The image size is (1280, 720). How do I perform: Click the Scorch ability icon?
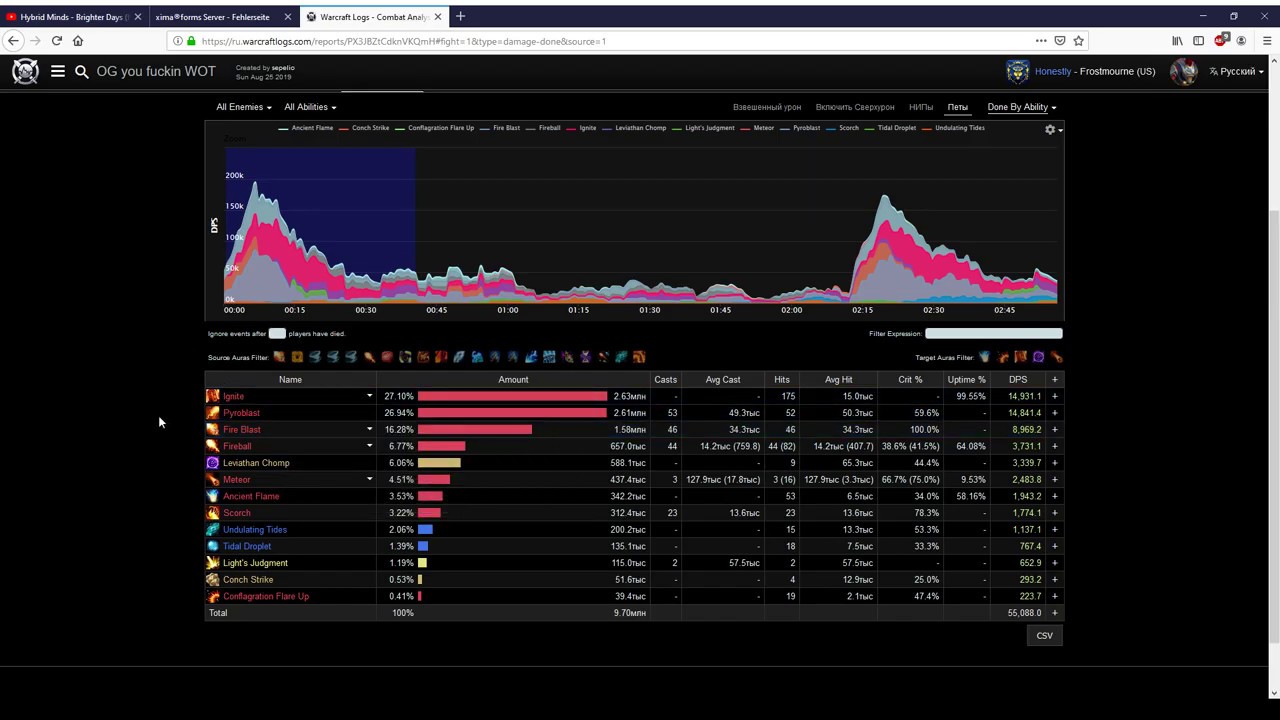[x=212, y=513]
